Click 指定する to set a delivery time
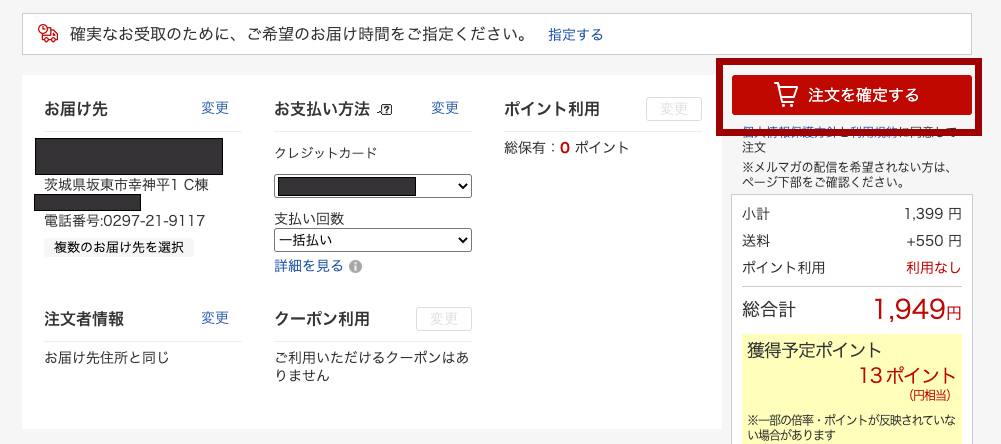This screenshot has height=444, width=1001. pyautogui.click(x=575, y=35)
